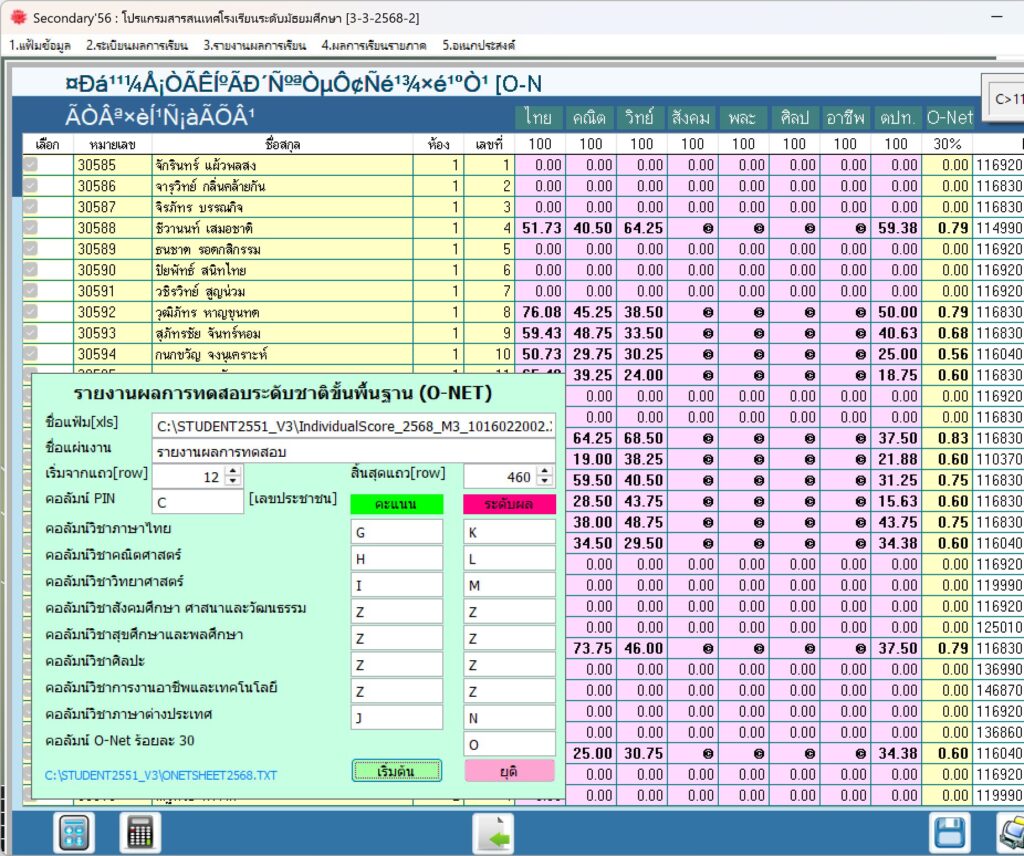This screenshot has width=1024, height=856.
Task: Tick the checkbox for student 30585
Action: pos(30,165)
